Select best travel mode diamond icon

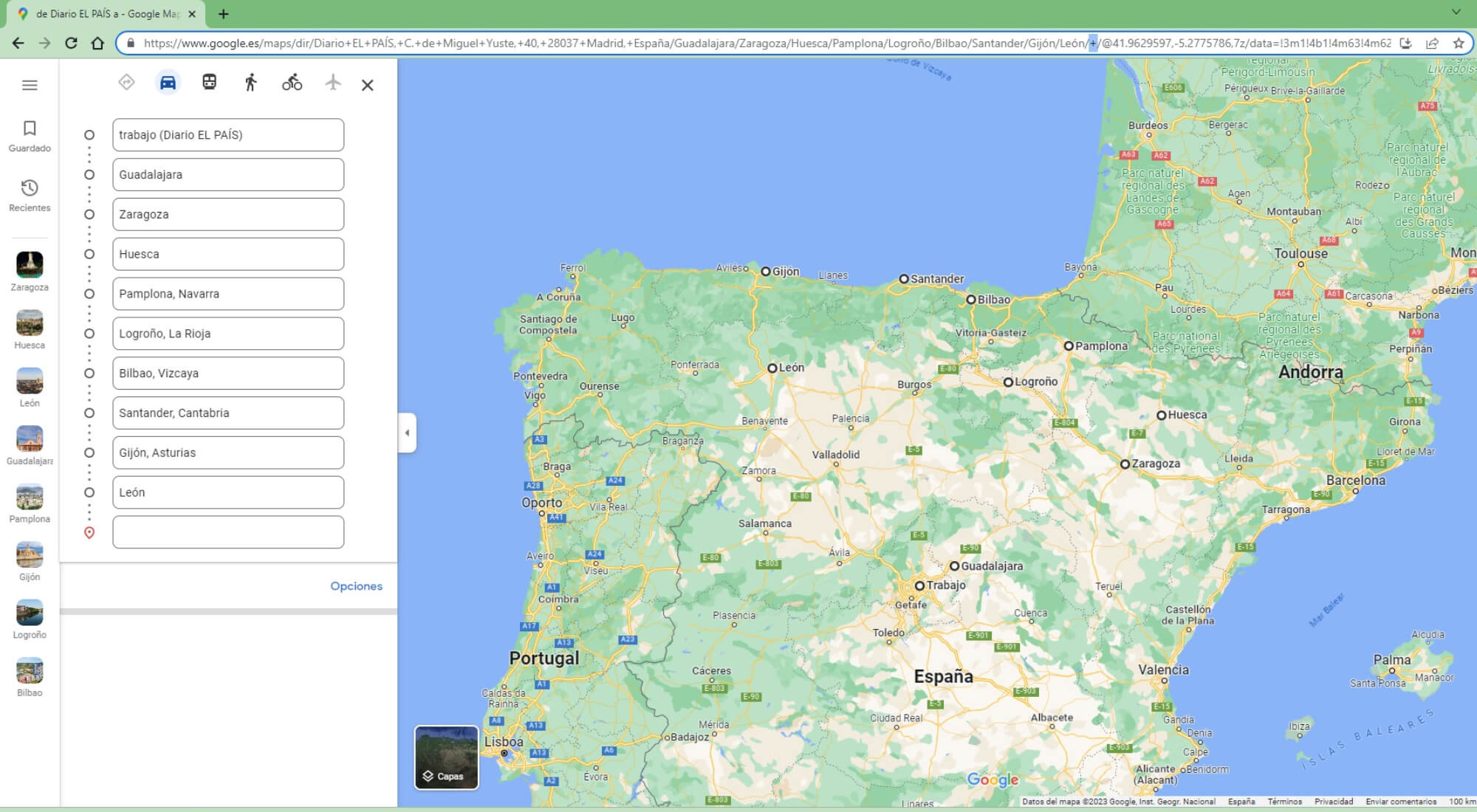point(126,82)
